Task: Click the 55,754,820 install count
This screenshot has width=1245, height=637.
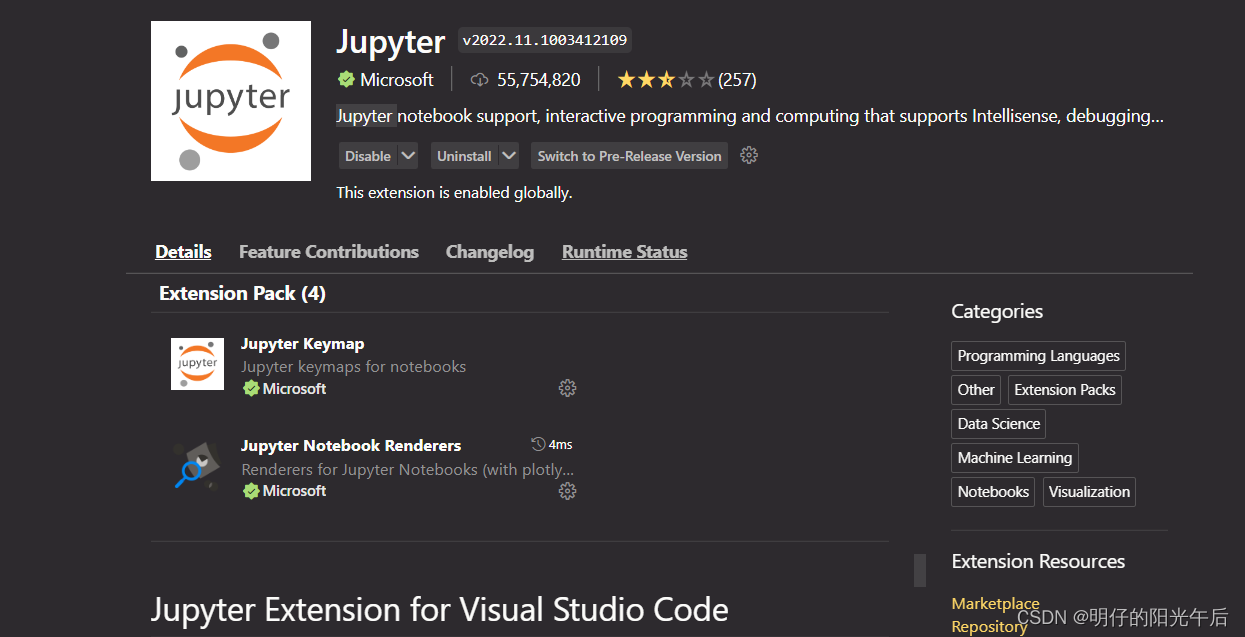Action: coord(539,80)
